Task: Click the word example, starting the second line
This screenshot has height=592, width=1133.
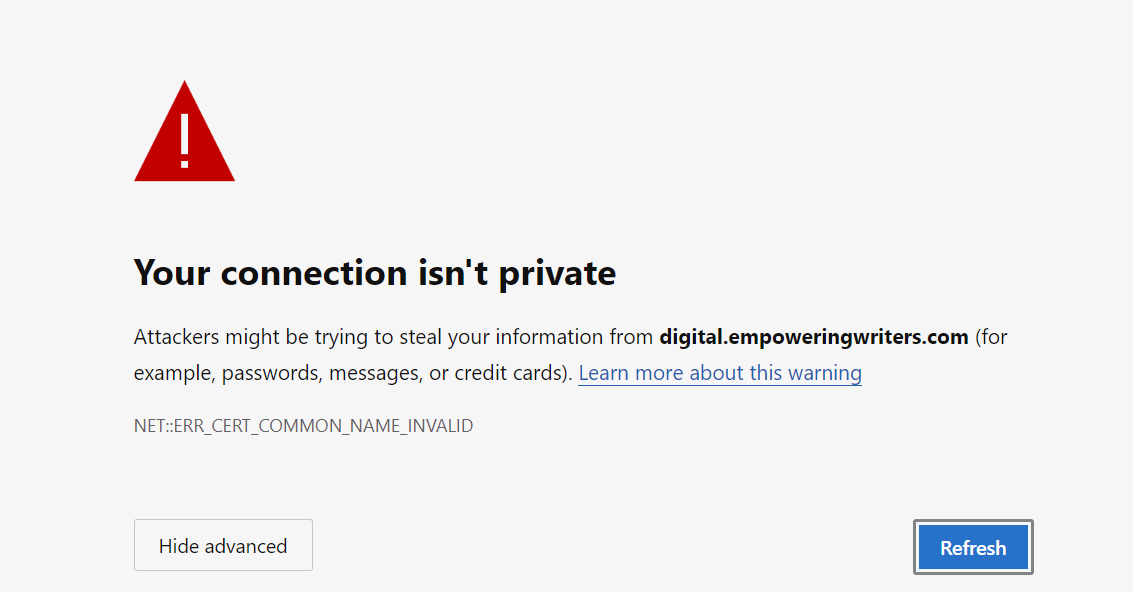Action: (174, 373)
